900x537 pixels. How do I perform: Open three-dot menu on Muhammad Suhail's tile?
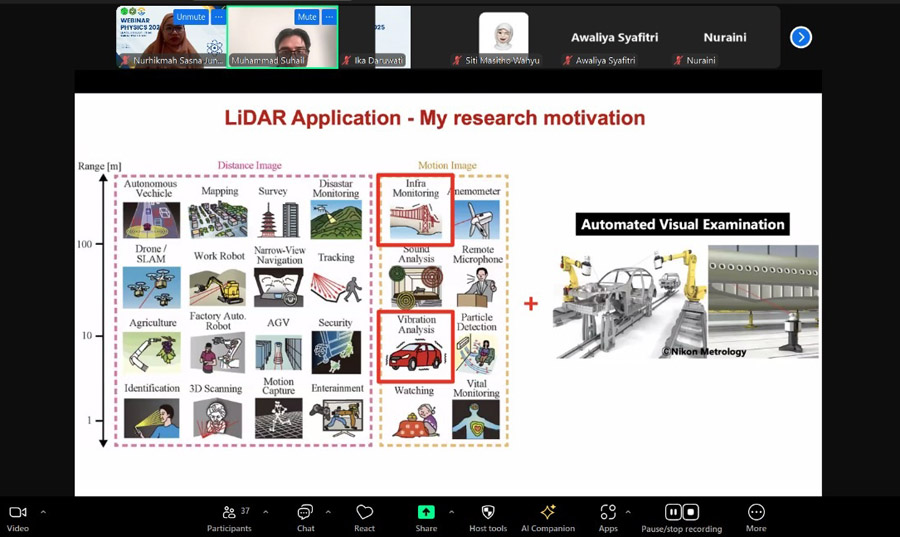[329, 17]
